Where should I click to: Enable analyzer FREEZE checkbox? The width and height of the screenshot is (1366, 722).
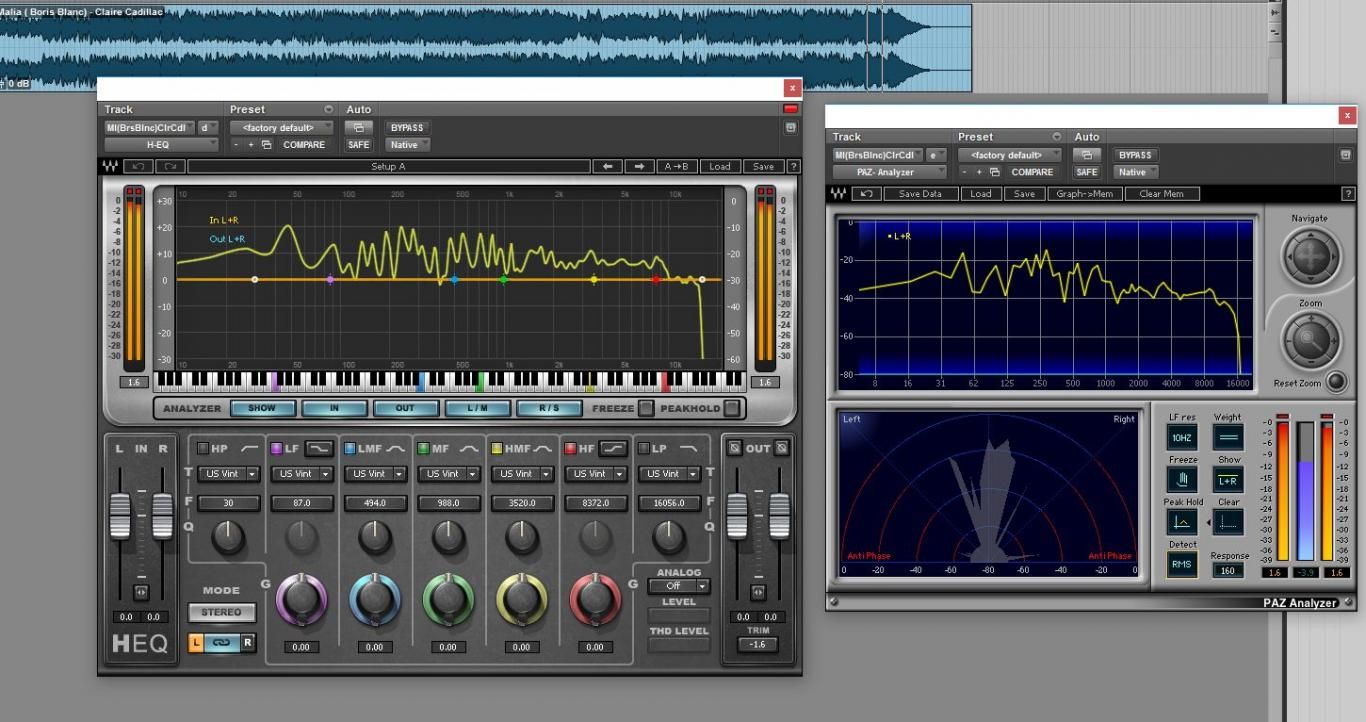647,408
